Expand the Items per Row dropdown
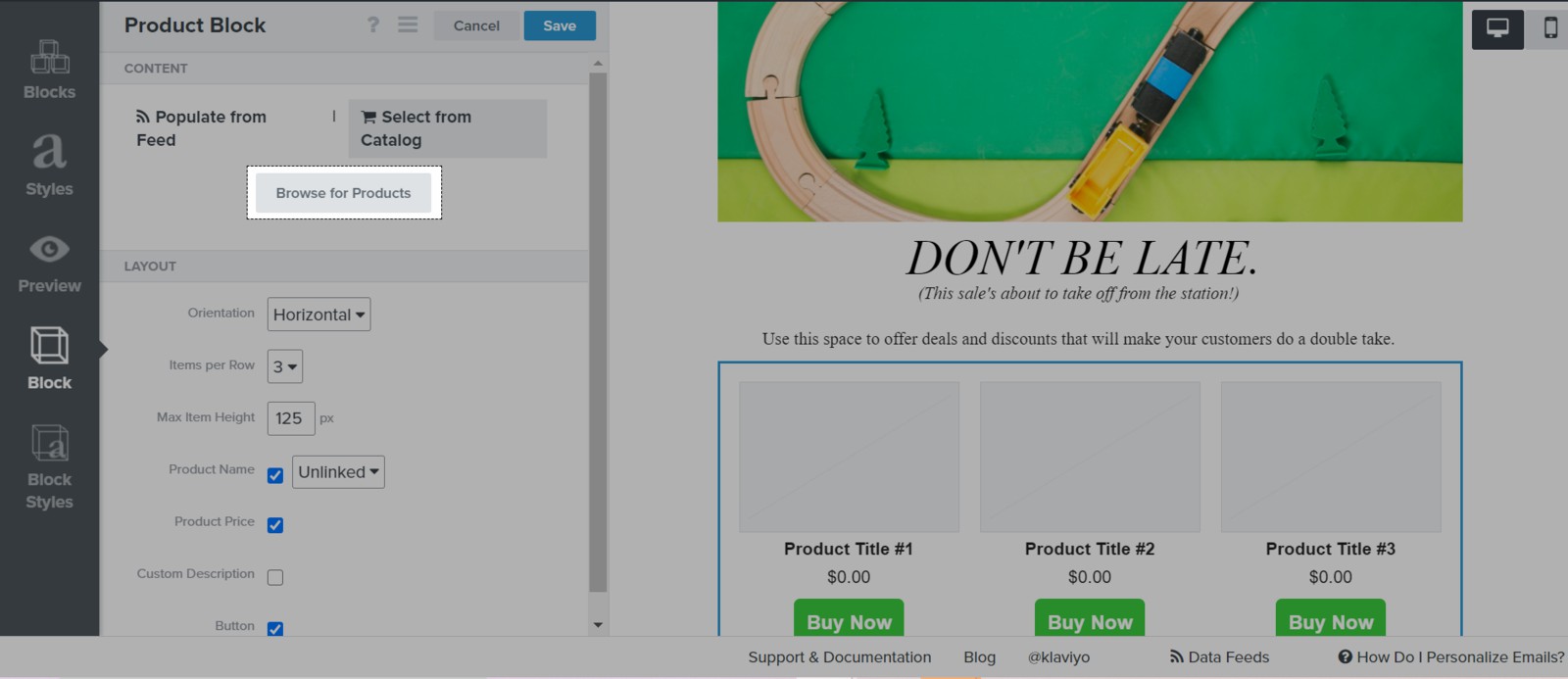1568x679 pixels. coord(284,366)
